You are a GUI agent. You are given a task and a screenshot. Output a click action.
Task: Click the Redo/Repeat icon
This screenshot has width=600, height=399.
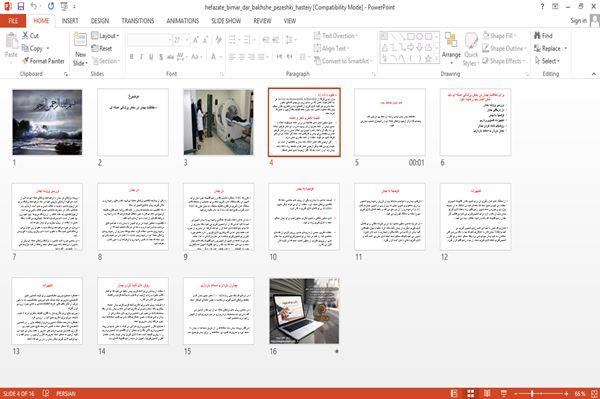coord(51,7)
